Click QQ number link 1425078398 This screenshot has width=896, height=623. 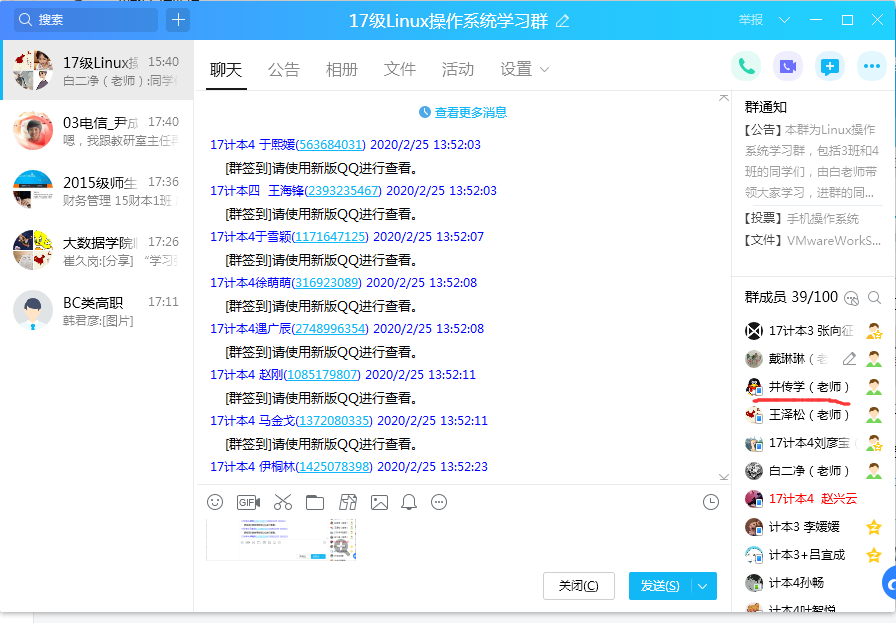click(x=334, y=467)
